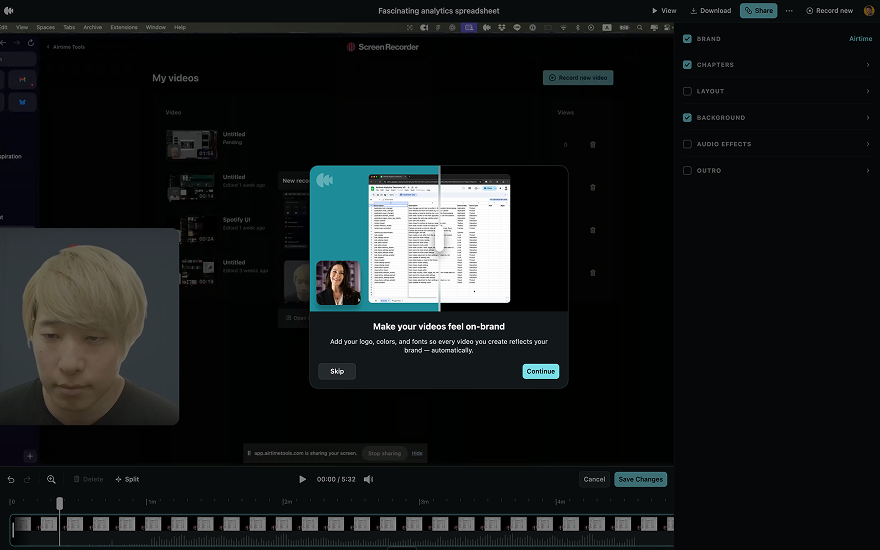Click the timeline playhead handle
This screenshot has width=880, height=550.
click(x=59, y=503)
